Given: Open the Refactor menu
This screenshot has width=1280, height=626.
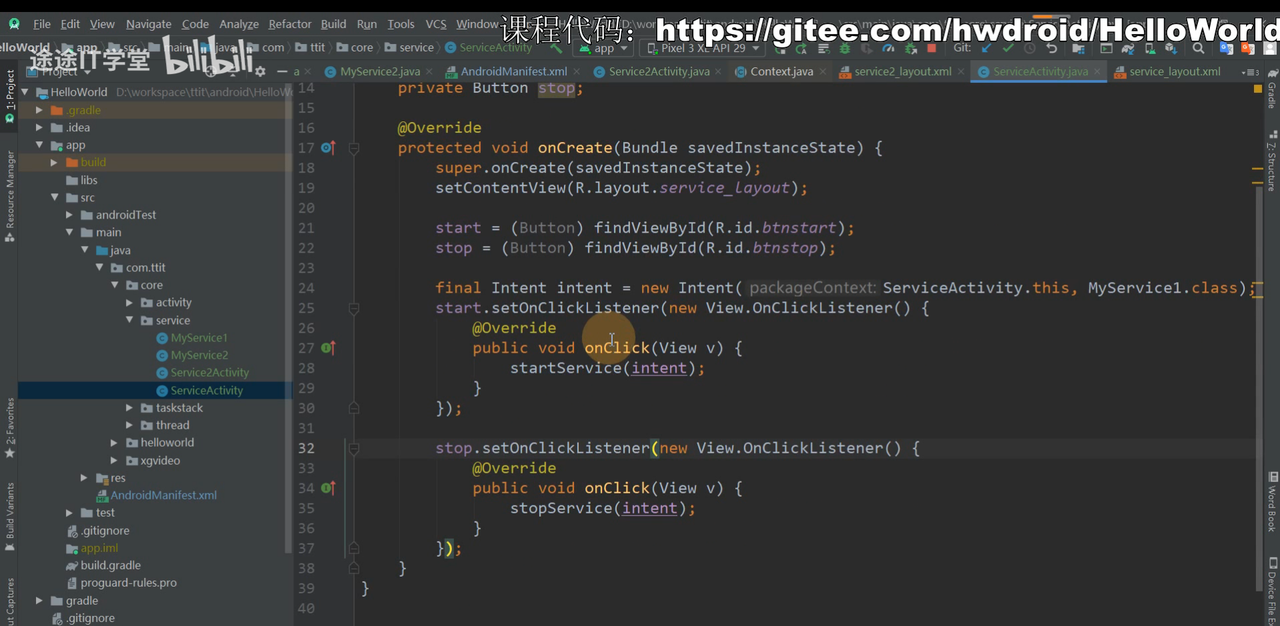Looking at the screenshot, I should pyautogui.click(x=290, y=24).
